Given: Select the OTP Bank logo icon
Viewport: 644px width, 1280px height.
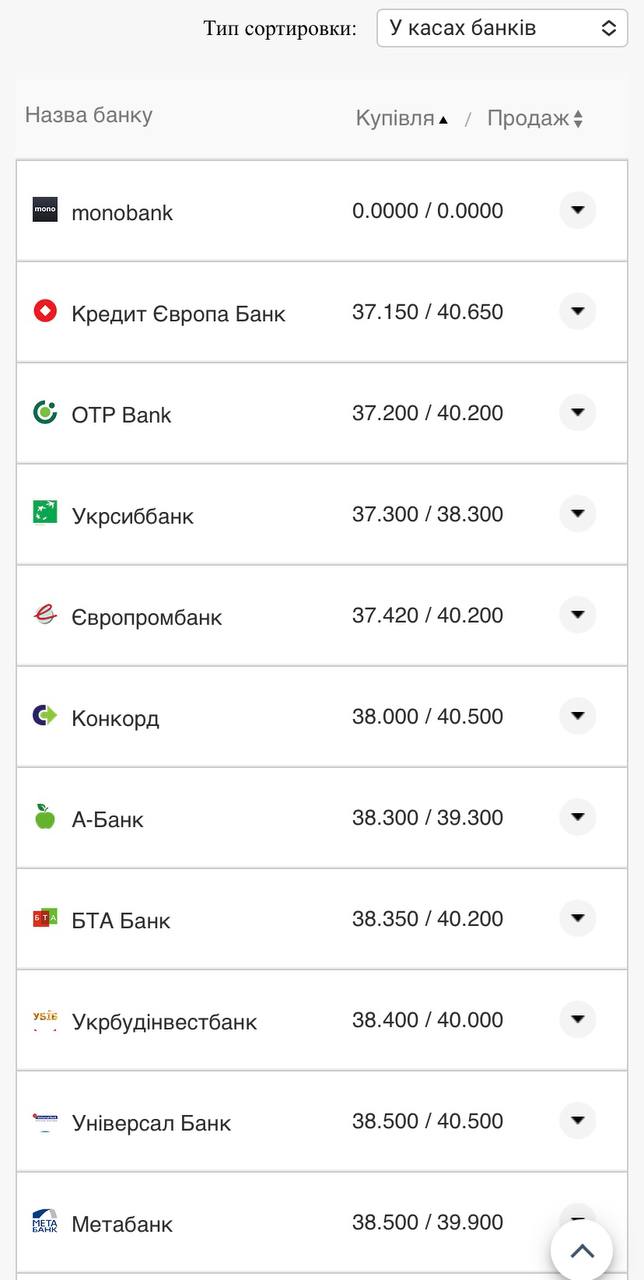Looking at the screenshot, I should point(44,412).
